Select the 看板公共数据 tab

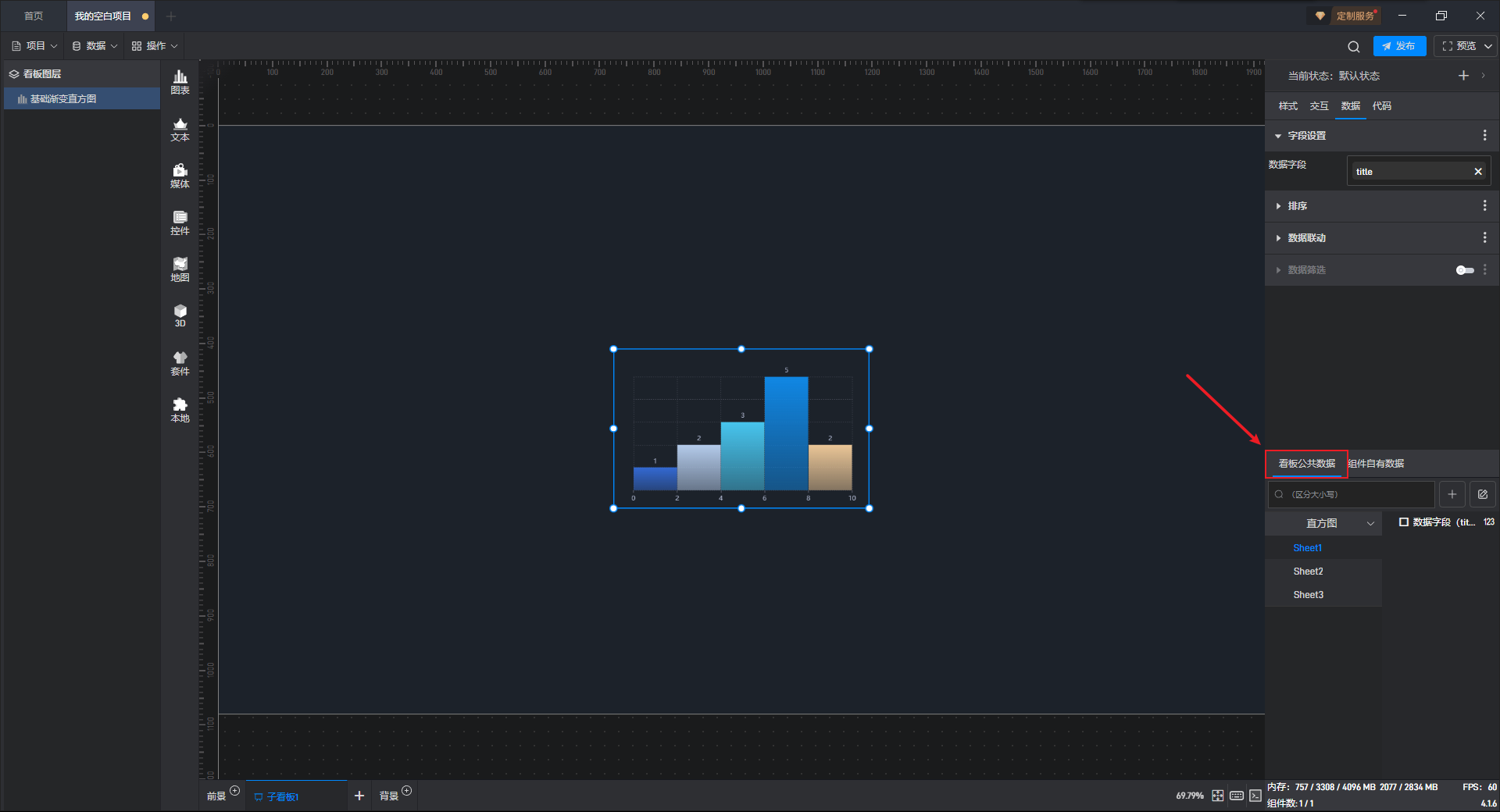tap(1306, 464)
